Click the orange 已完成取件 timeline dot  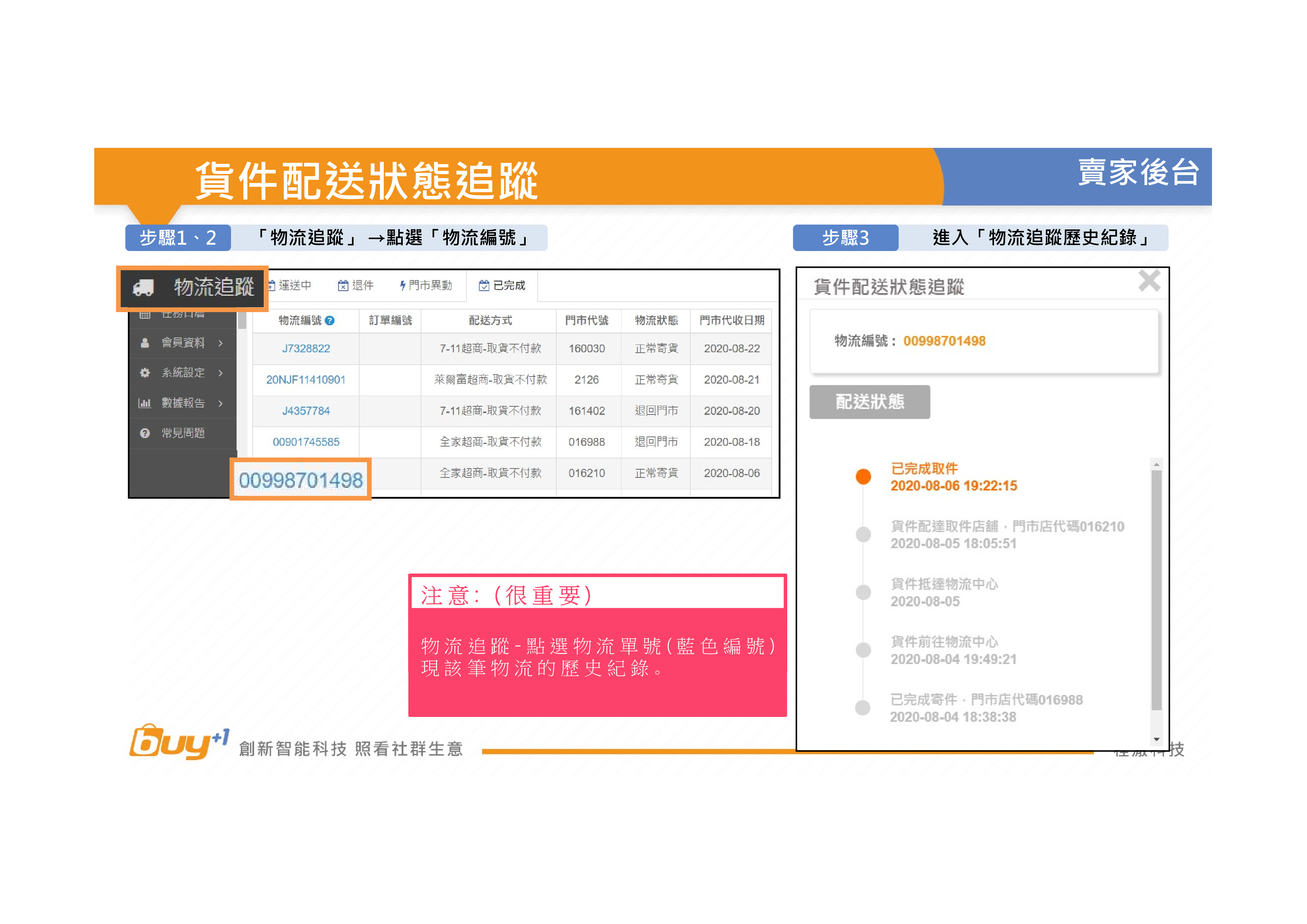(x=864, y=476)
